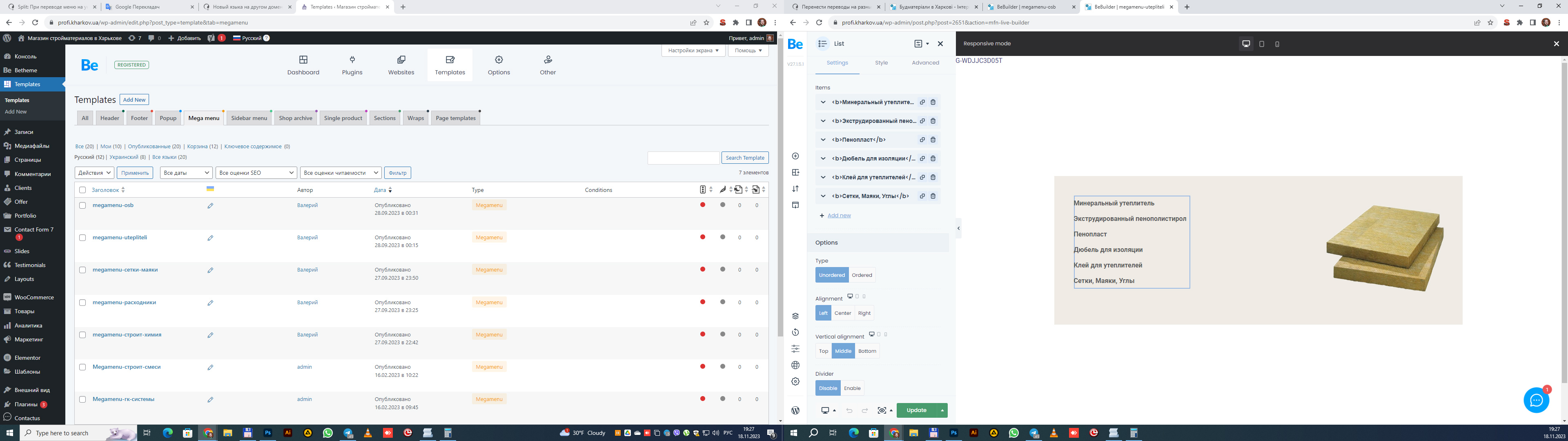Set list Type to Ordered
1568x441 pixels.
862,275
